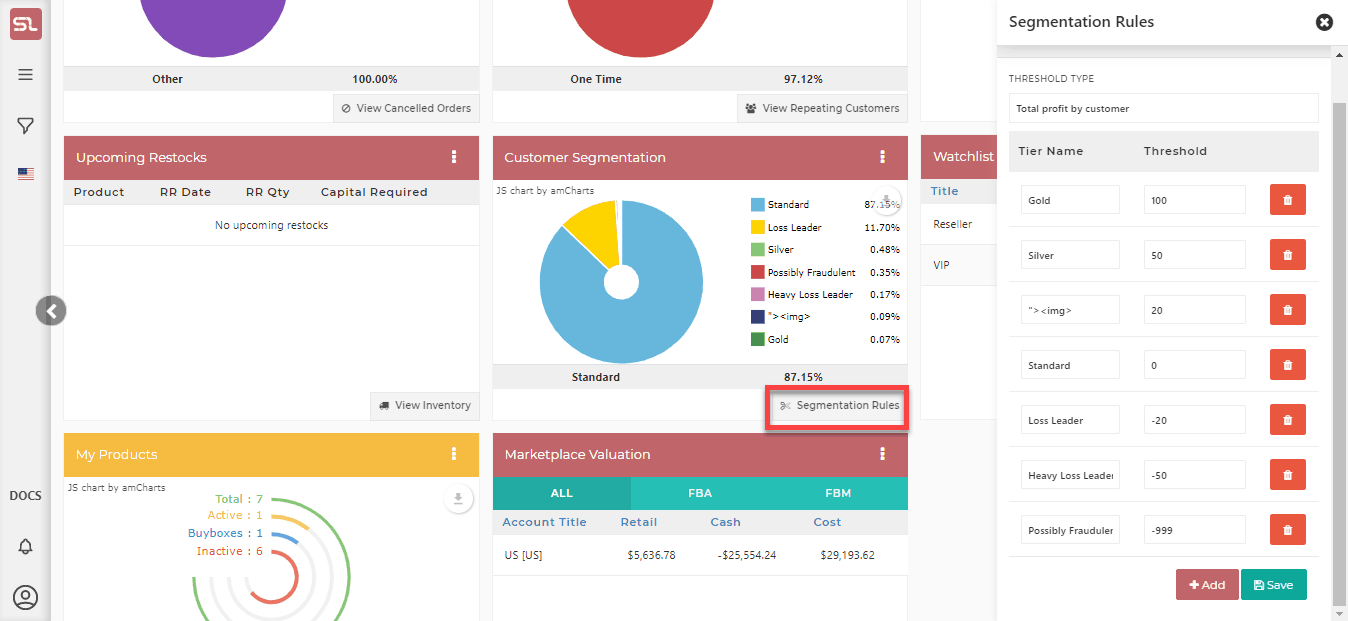Screen dimensions: 1348x621
Task: Delete the "><img> tier row
Action: point(1288,310)
